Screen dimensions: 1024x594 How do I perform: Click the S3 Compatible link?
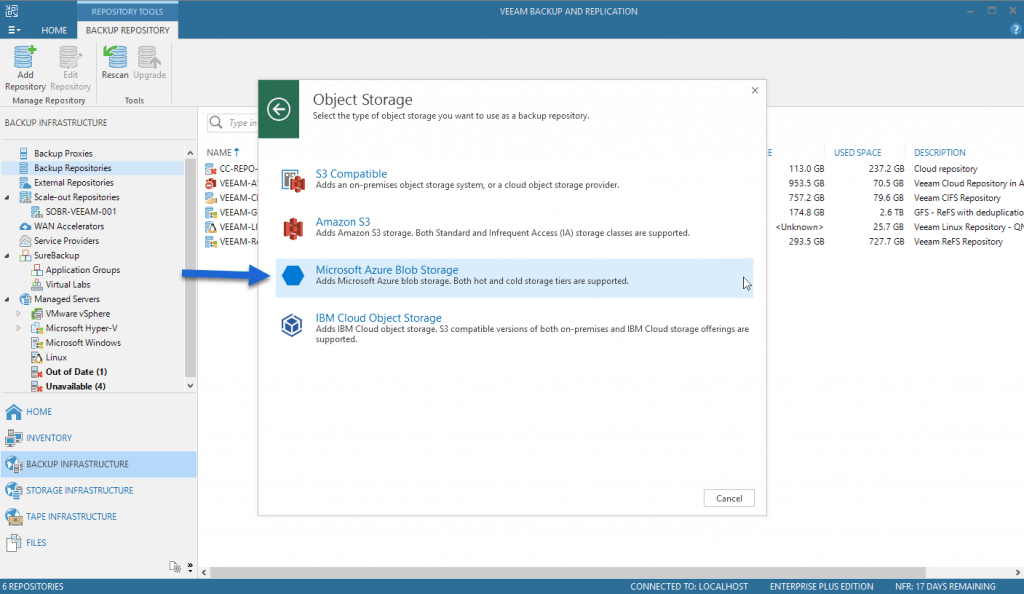[x=351, y=174]
